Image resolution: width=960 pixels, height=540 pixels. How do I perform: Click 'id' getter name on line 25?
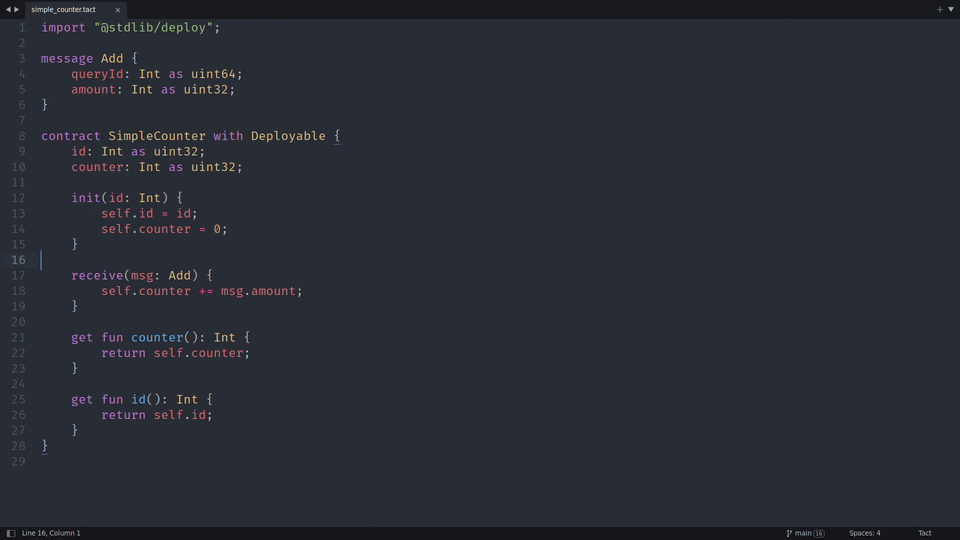(138, 399)
